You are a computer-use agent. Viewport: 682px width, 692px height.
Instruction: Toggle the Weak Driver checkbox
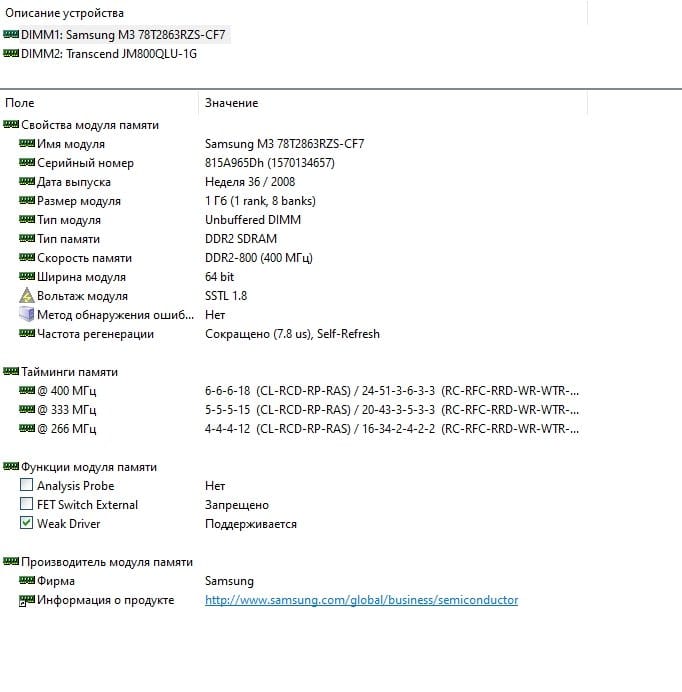[26, 523]
